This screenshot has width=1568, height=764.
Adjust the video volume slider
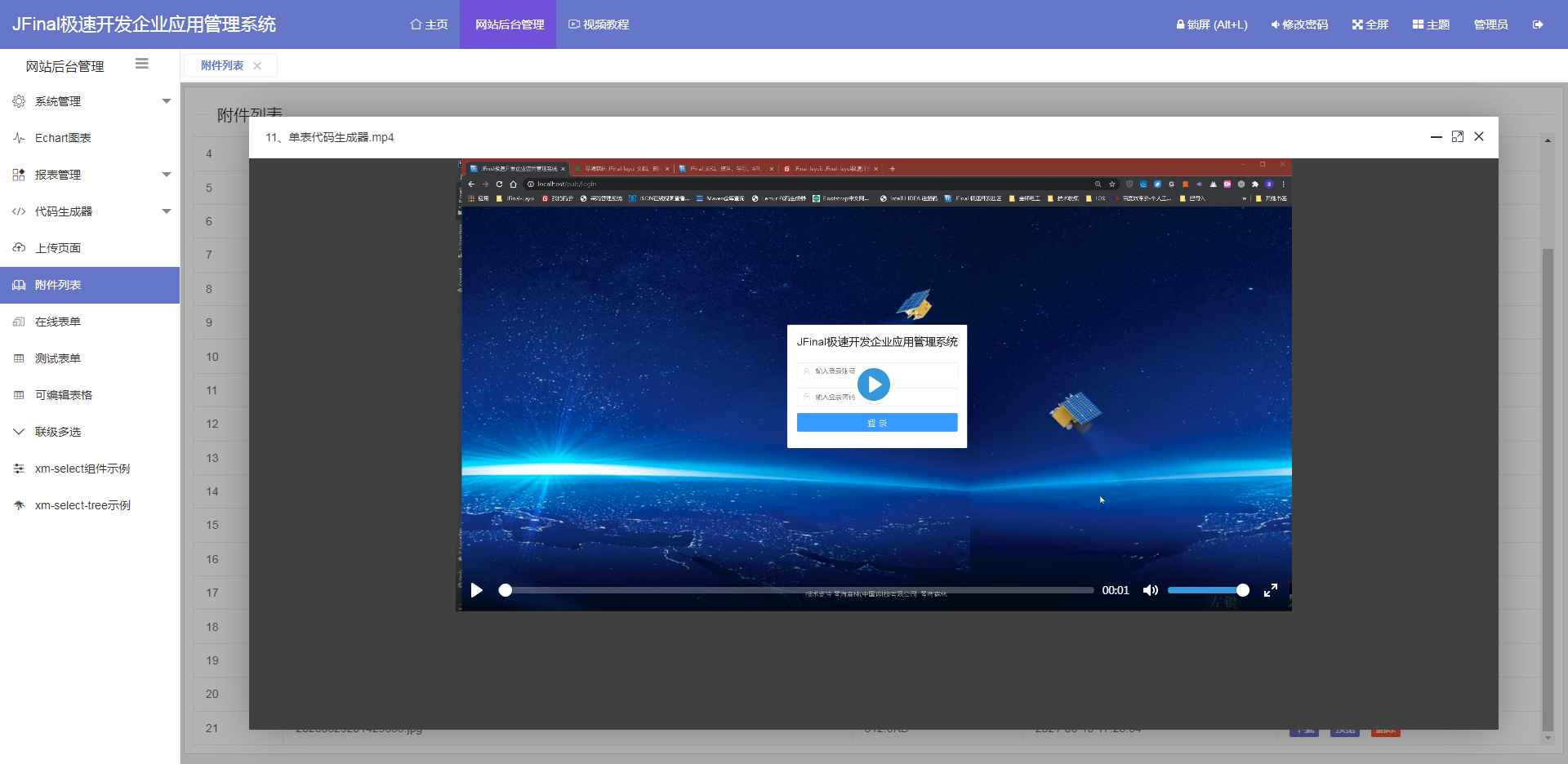click(x=1208, y=590)
